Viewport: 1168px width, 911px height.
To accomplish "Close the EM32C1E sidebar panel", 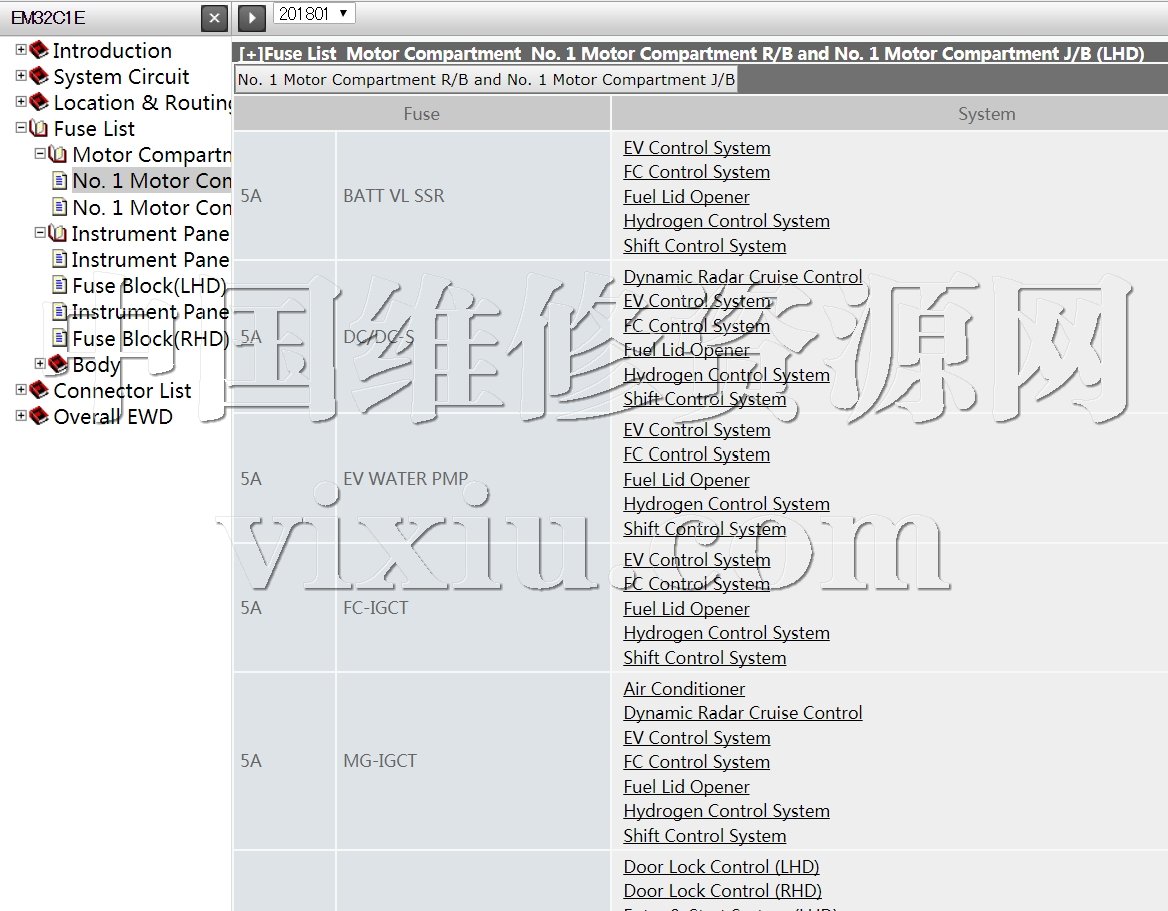I will point(214,18).
